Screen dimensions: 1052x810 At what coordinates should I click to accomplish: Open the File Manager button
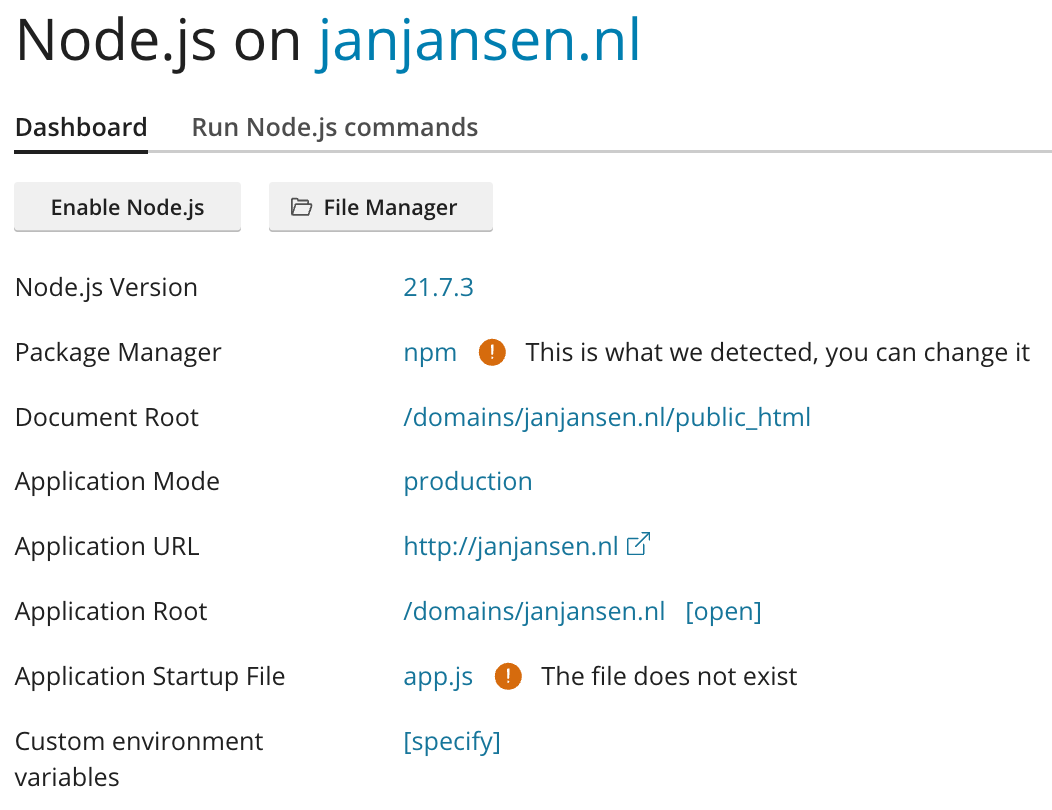(380, 207)
